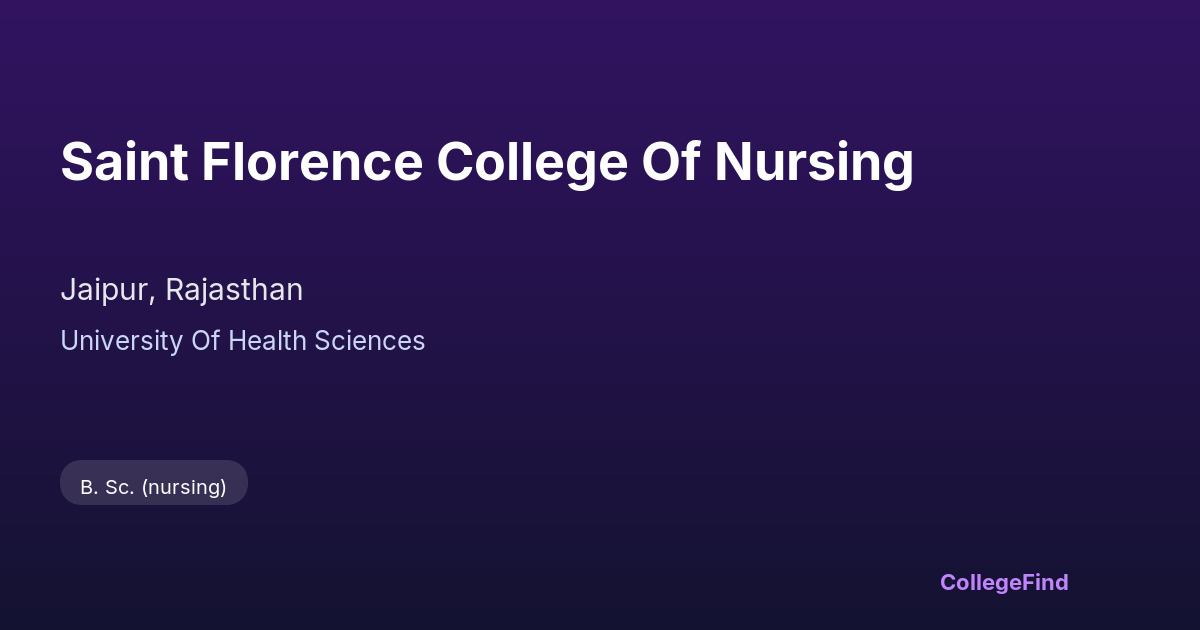Click the "College" part of CollegeFind logo
The image size is (1200, 630).
click(x=980, y=582)
